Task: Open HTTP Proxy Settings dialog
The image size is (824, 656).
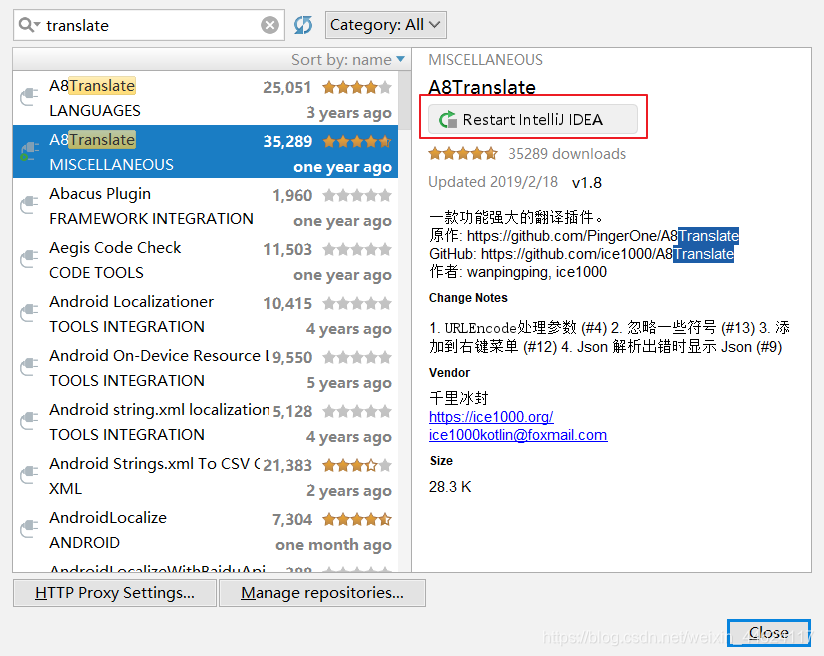Action: pos(115,593)
